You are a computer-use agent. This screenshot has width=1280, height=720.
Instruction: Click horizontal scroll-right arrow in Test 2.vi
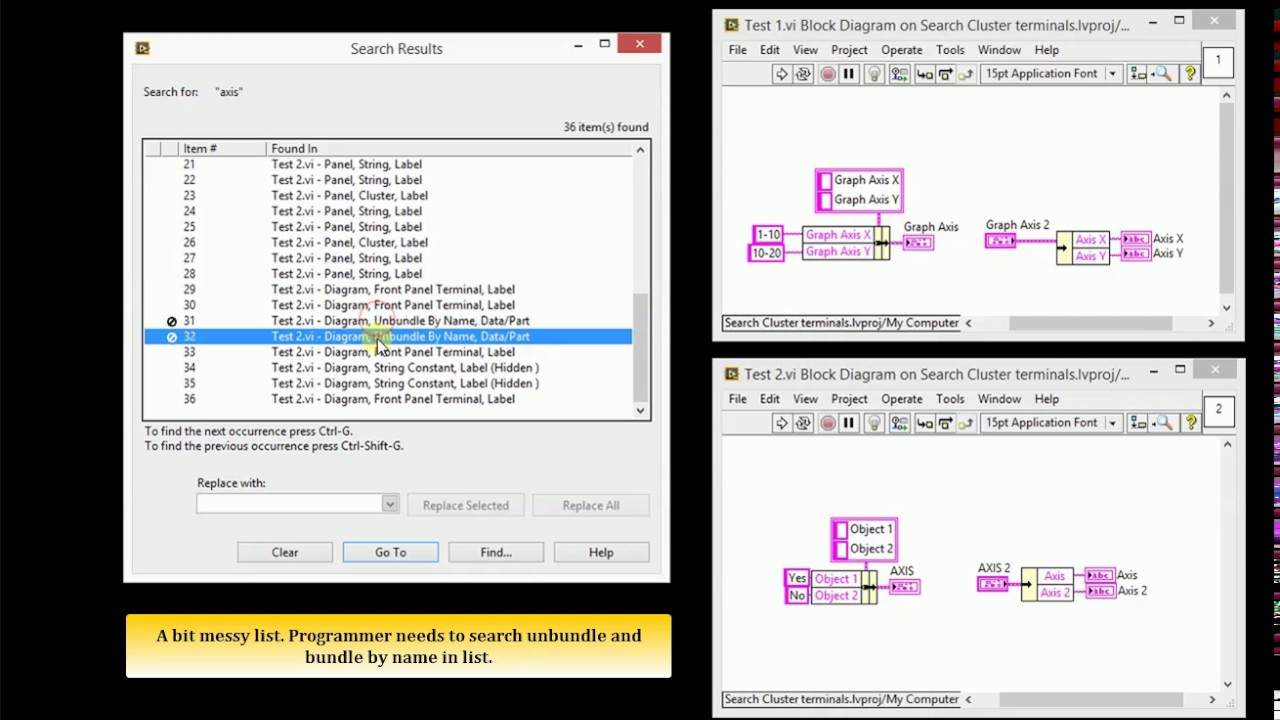[x=1212, y=699]
